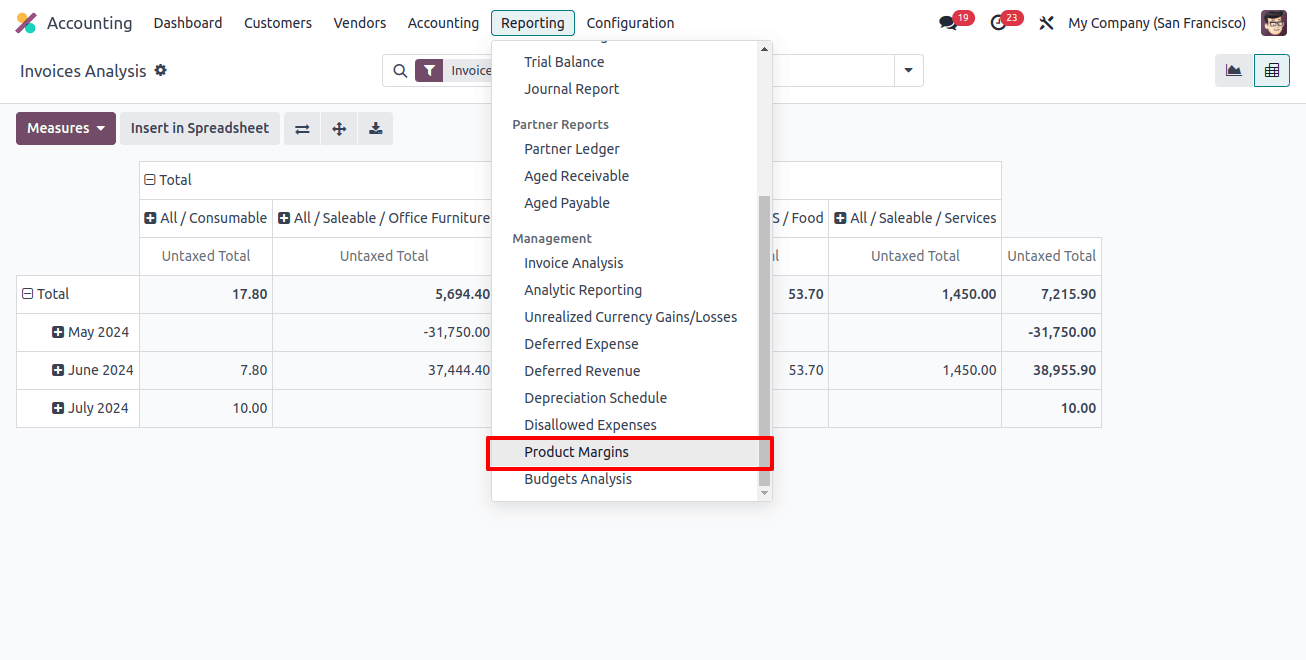1306x660 pixels.
Task: Close the Reporting menu
Action: 533,23
